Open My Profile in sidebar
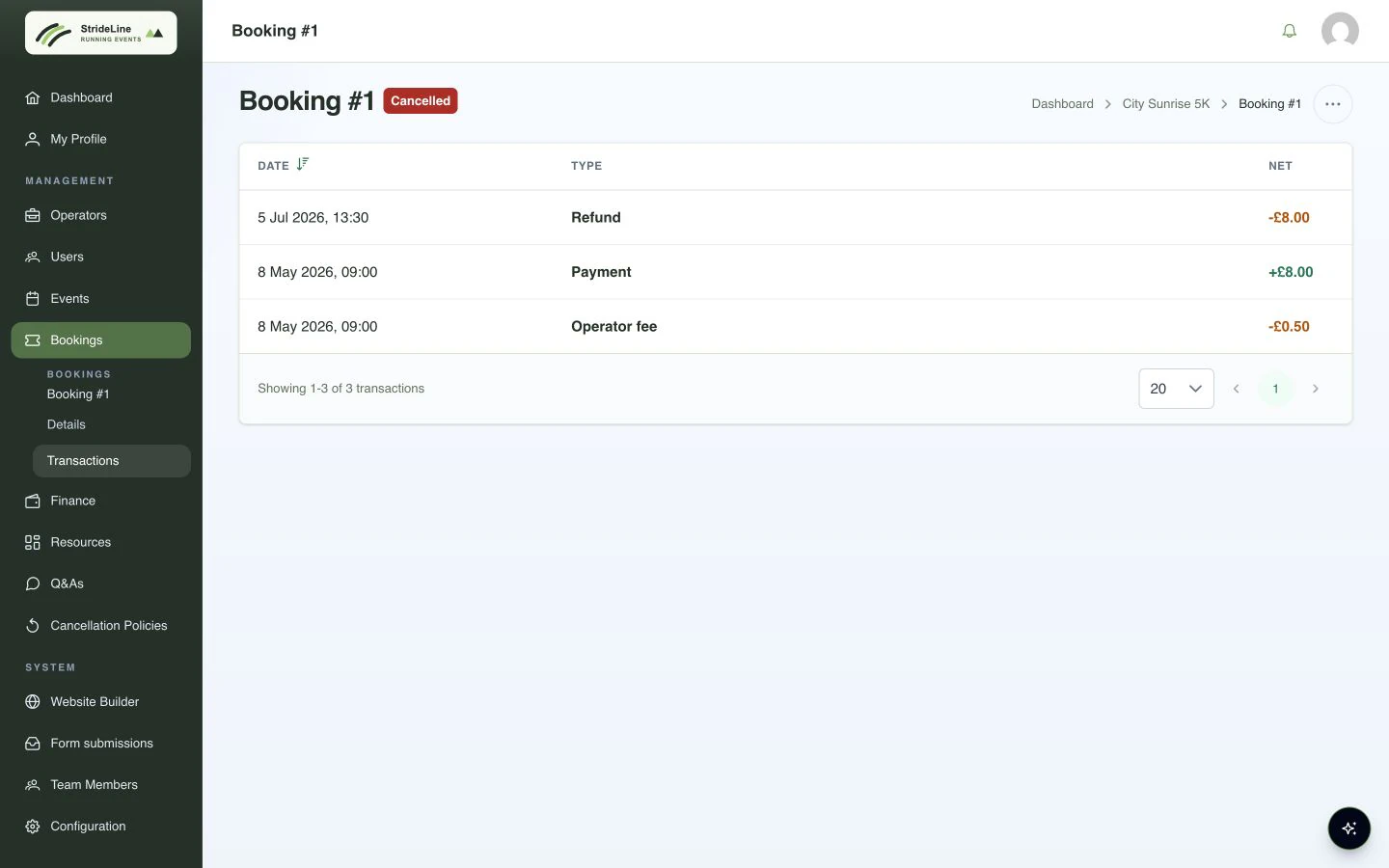The image size is (1389, 868). 101,139
